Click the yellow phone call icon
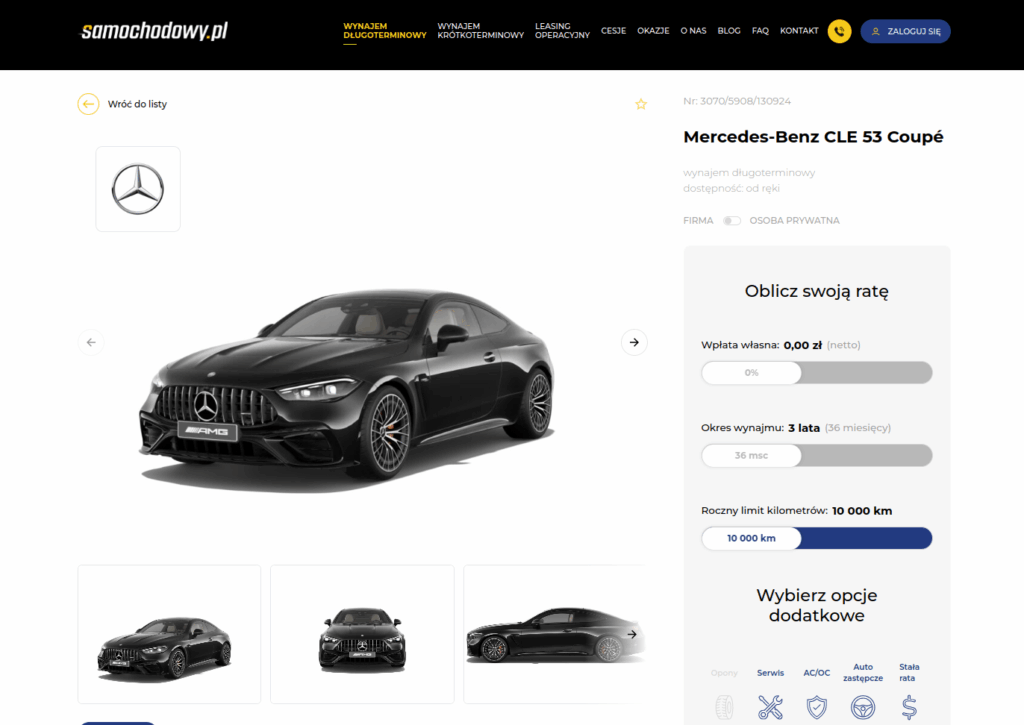The height and width of the screenshot is (725, 1024). 839,31
